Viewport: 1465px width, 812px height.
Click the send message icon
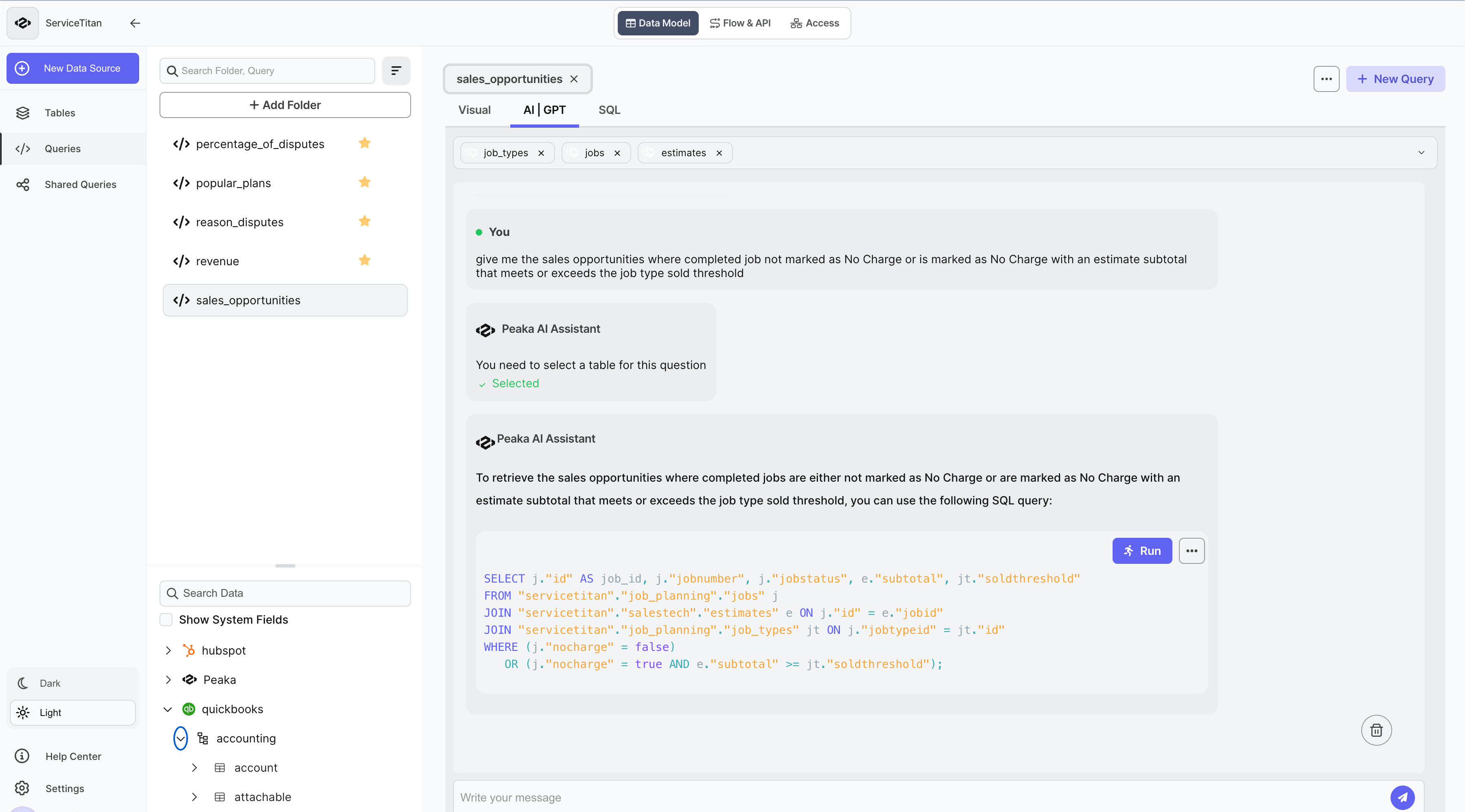click(1402, 797)
